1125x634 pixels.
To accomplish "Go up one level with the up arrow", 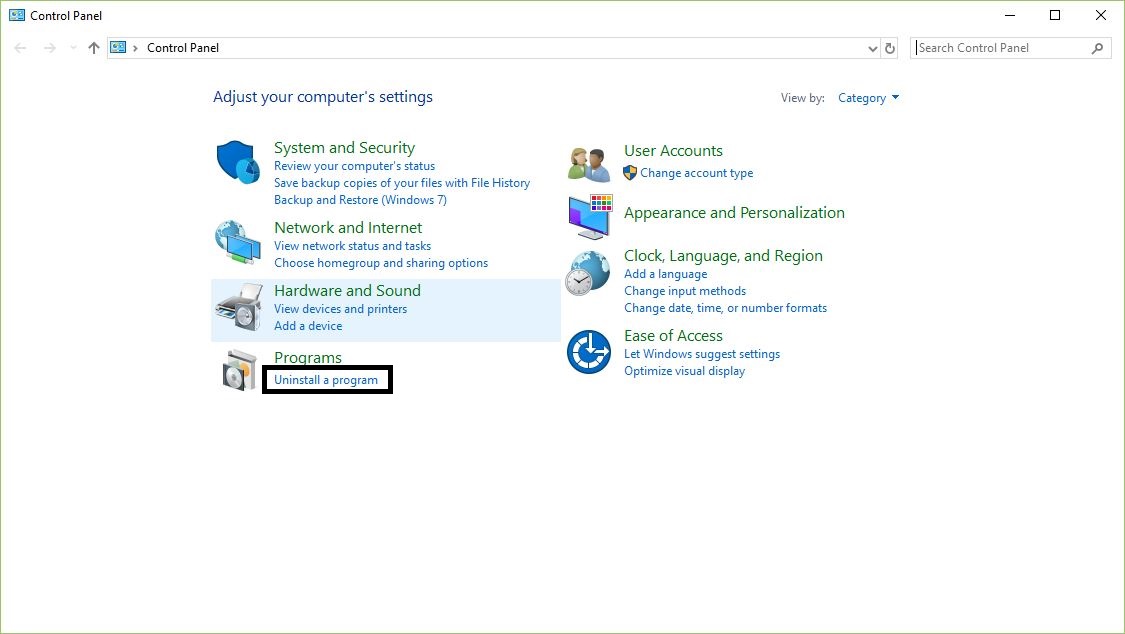I will click(93, 48).
